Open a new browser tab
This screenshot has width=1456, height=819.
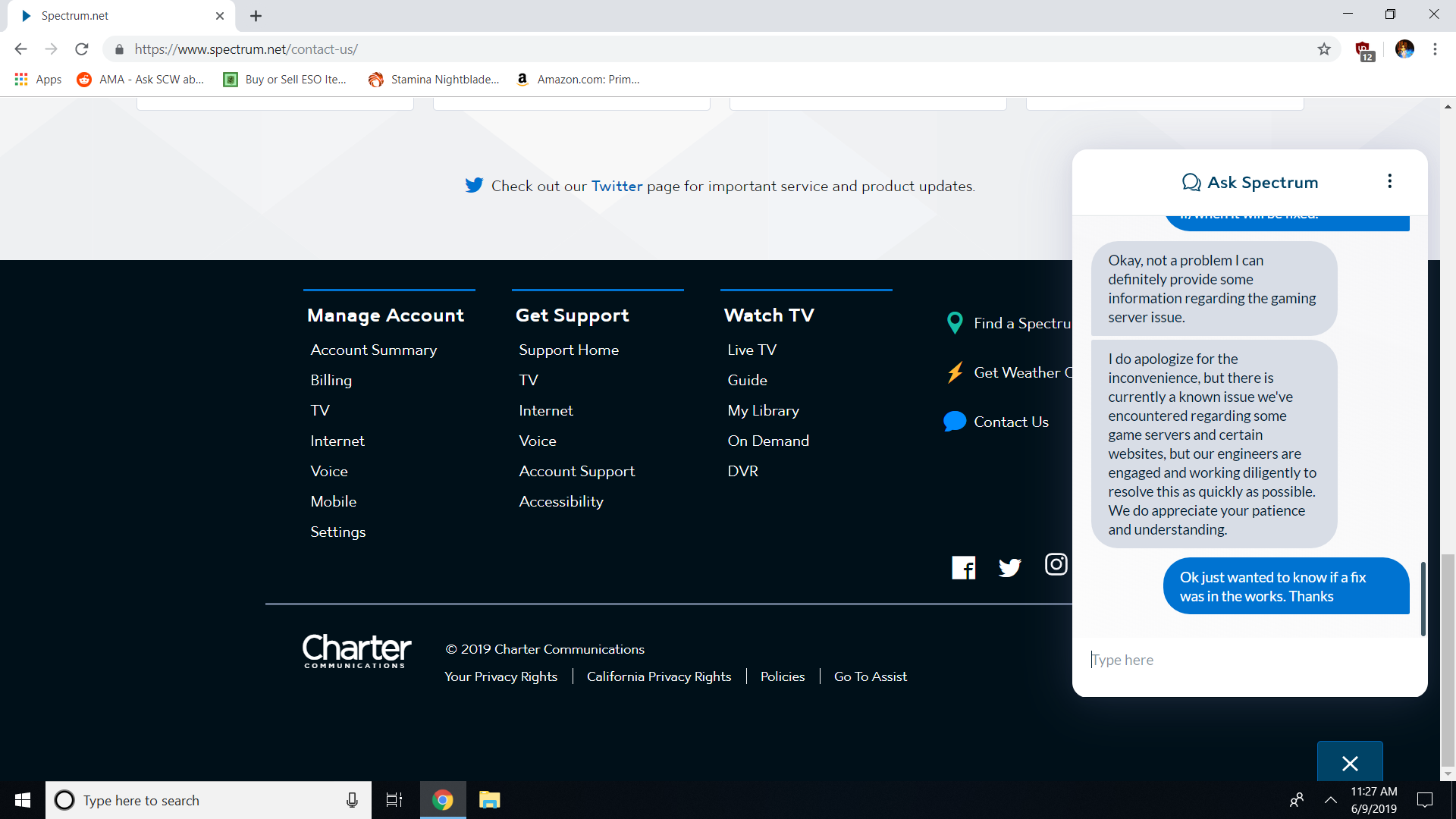[256, 16]
